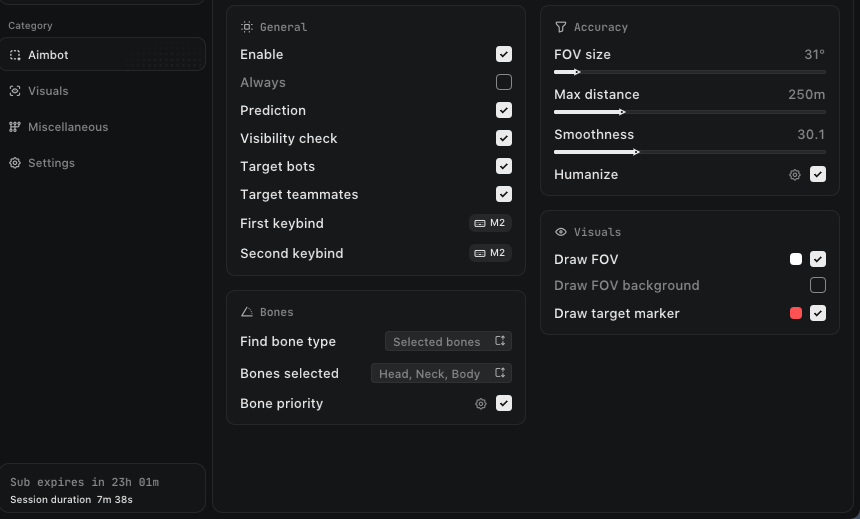Enable the Always checkbox
860x519 pixels.
point(503,82)
